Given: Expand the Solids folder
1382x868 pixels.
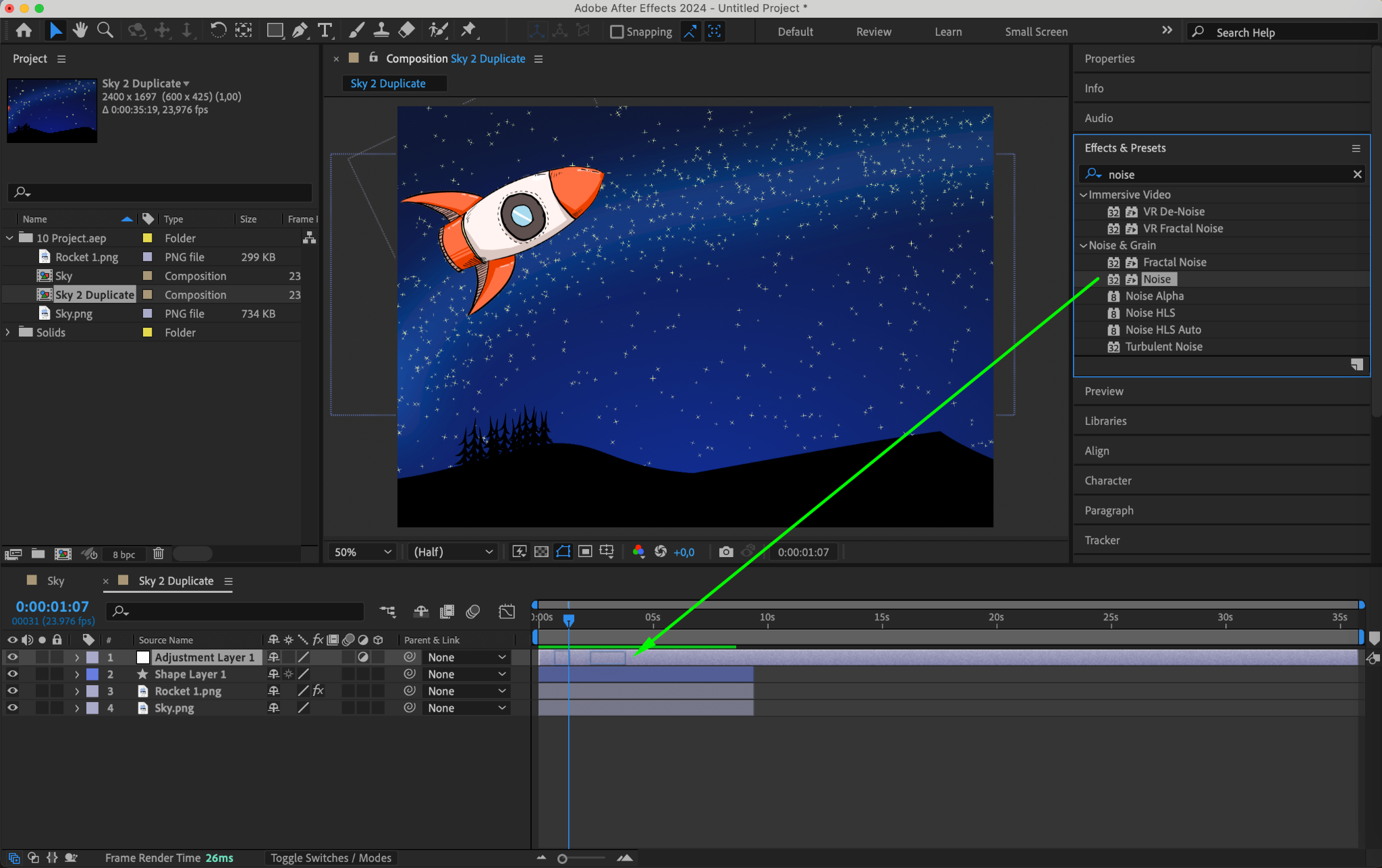Looking at the screenshot, I should pyautogui.click(x=8, y=332).
